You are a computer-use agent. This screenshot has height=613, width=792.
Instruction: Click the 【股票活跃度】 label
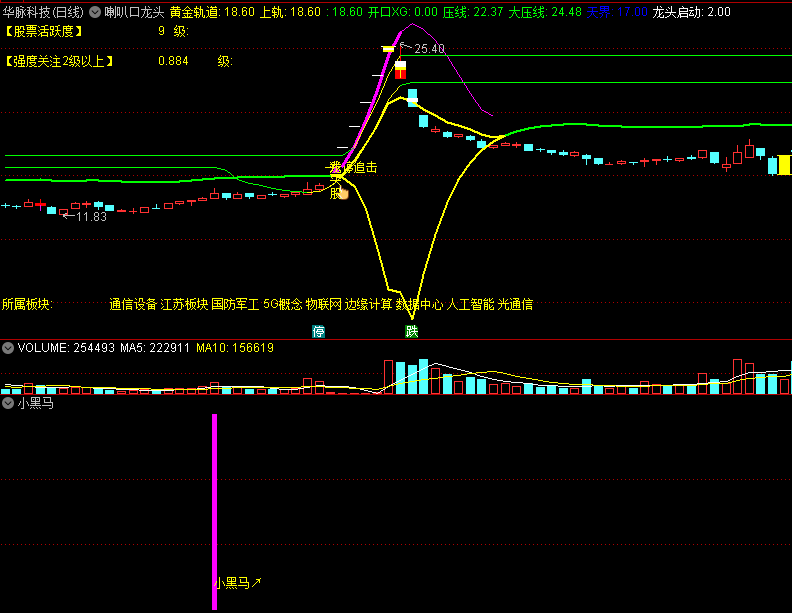pyautogui.click(x=43, y=31)
